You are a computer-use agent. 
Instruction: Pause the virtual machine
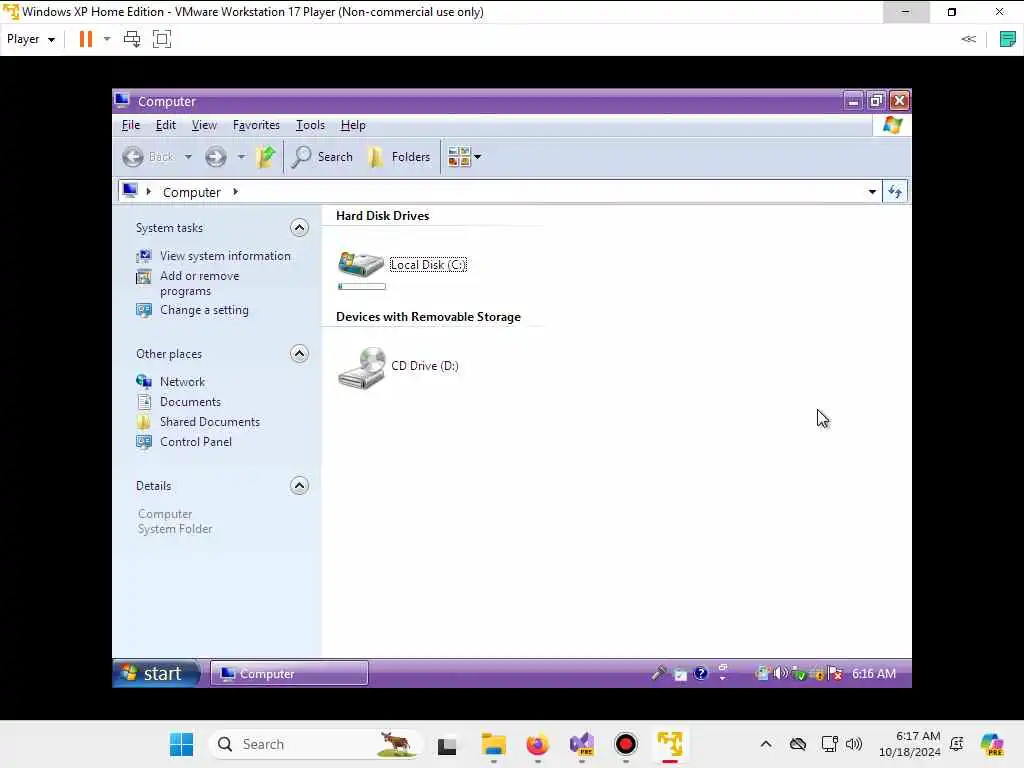[x=86, y=39]
